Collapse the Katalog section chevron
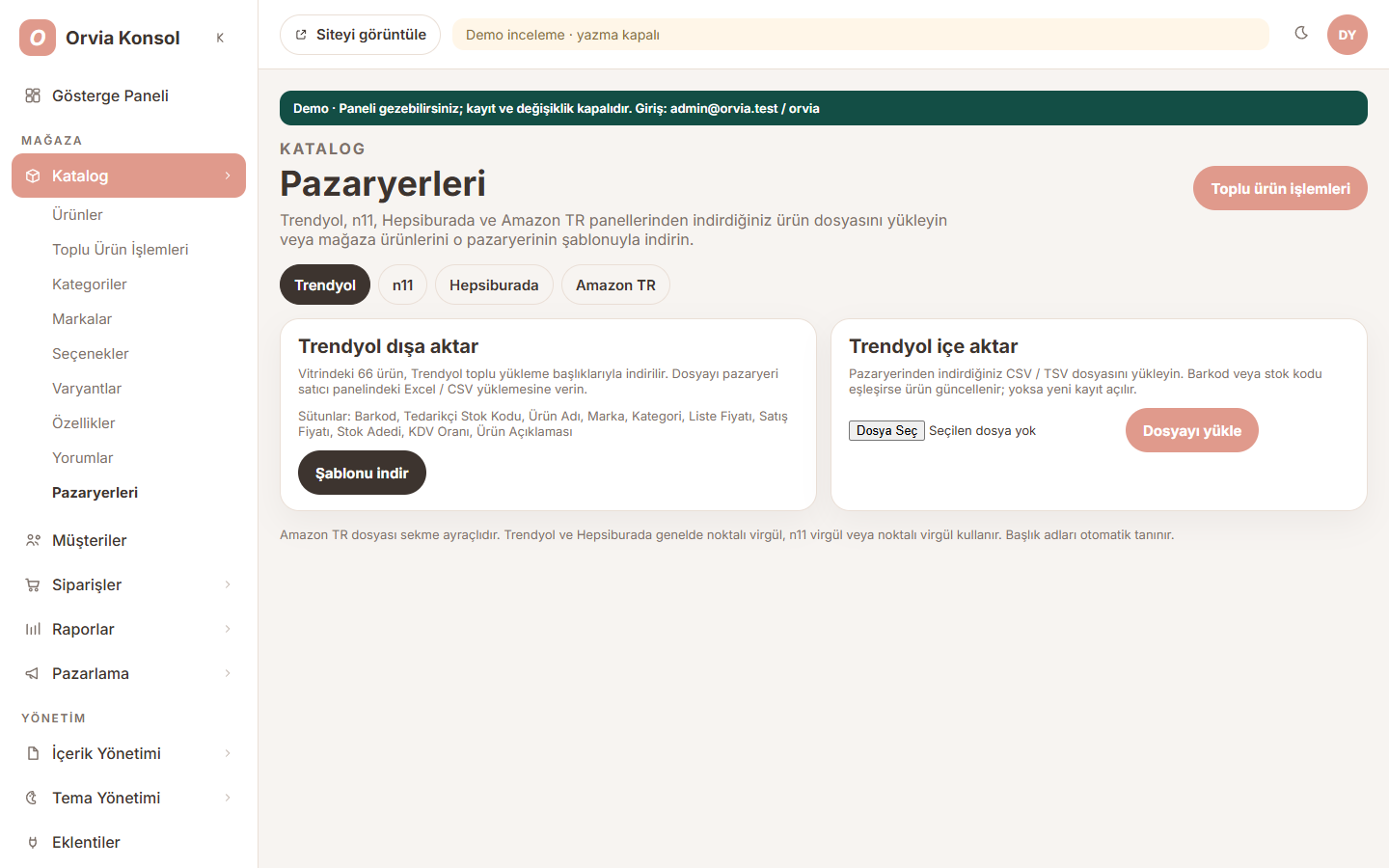Viewport: 1389px width, 868px height. point(228,176)
